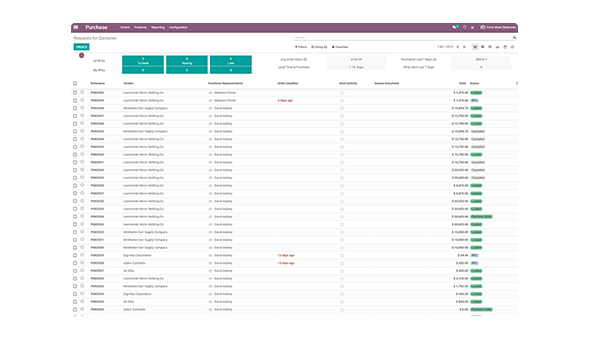Image resolution: width=590 pixels, height=360 pixels.
Task: Open the apps grid menu icon
Action: pyautogui.click(x=76, y=27)
